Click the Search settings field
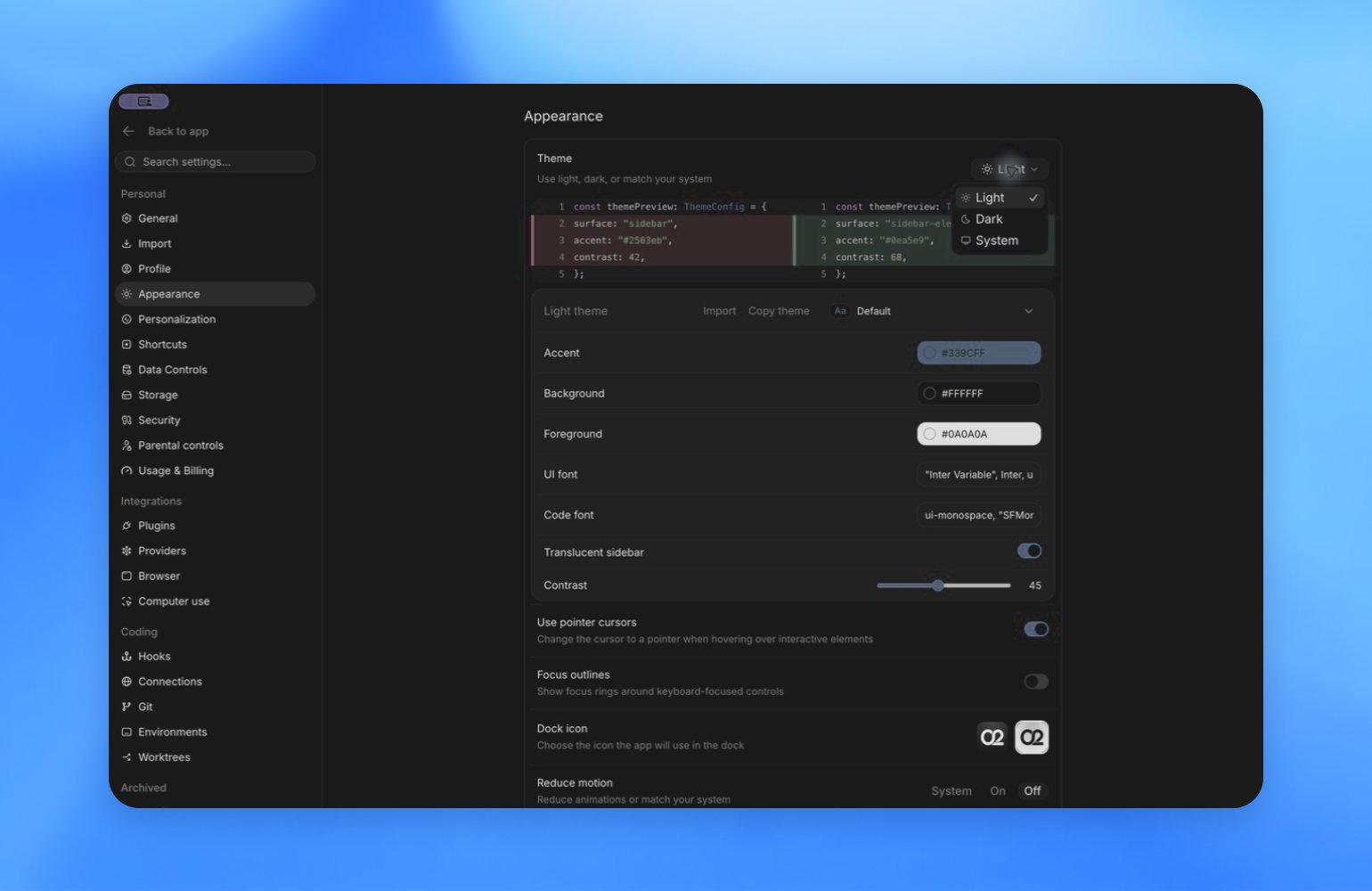1372x891 pixels. point(215,161)
